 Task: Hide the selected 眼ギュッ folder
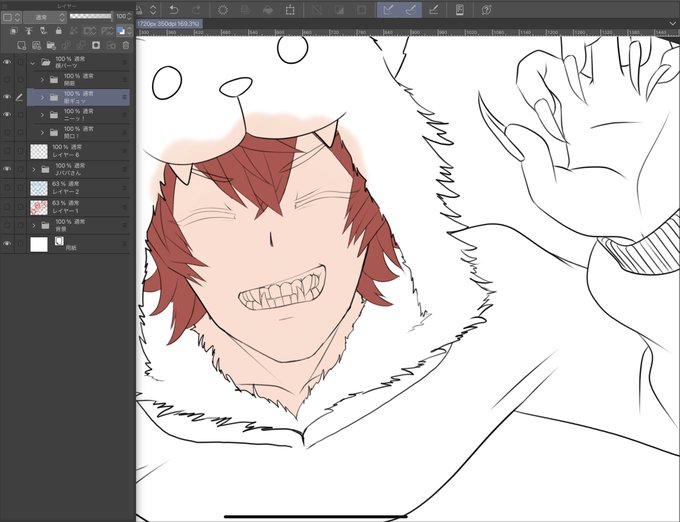[x=7, y=97]
